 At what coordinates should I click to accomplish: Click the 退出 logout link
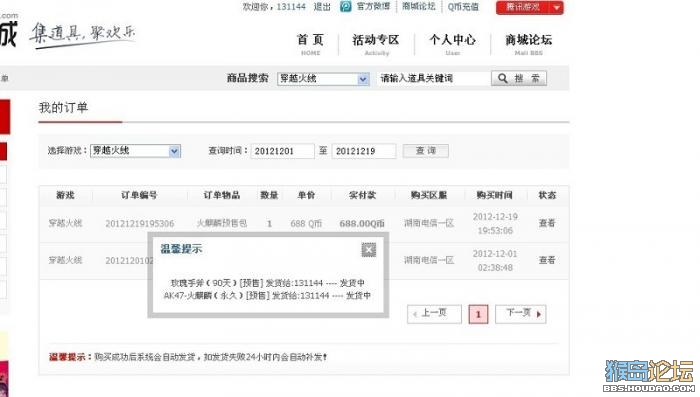click(x=322, y=7)
